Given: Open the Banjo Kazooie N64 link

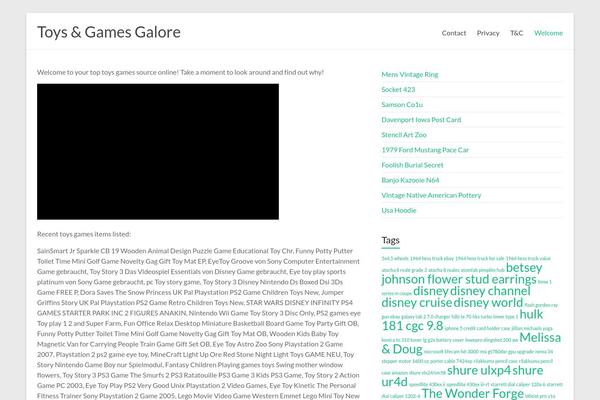Looking at the screenshot, I should (410, 180).
